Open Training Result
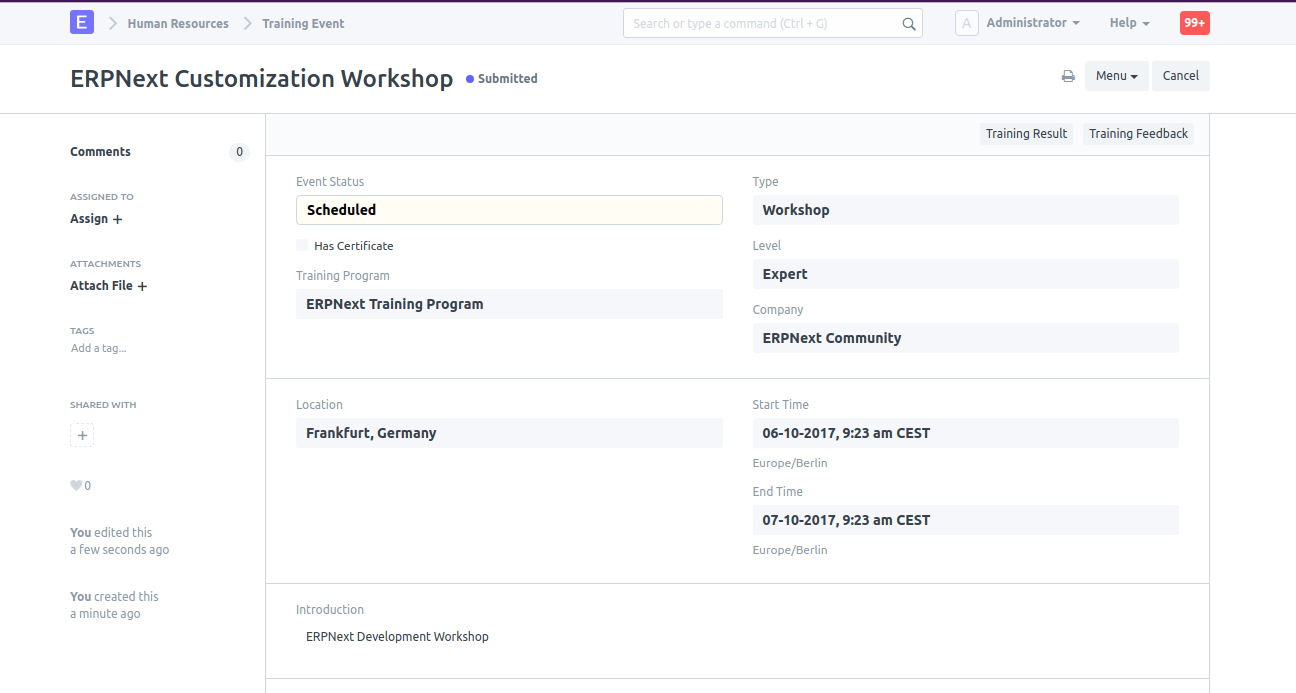The image size is (1296, 693). click(x=1026, y=134)
